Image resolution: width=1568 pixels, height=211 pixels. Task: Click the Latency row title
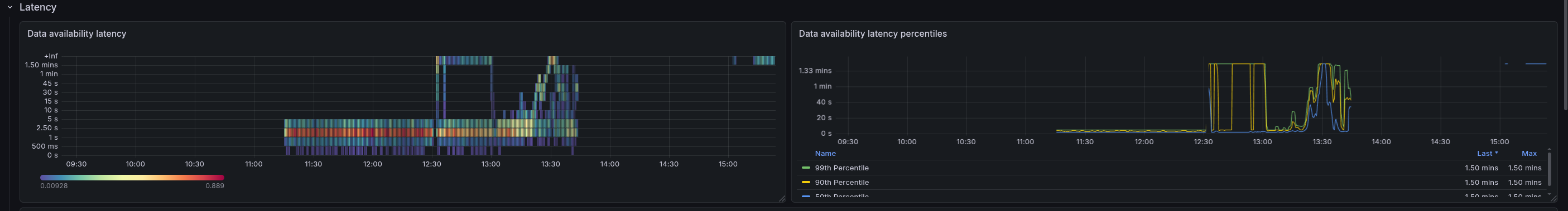click(38, 7)
